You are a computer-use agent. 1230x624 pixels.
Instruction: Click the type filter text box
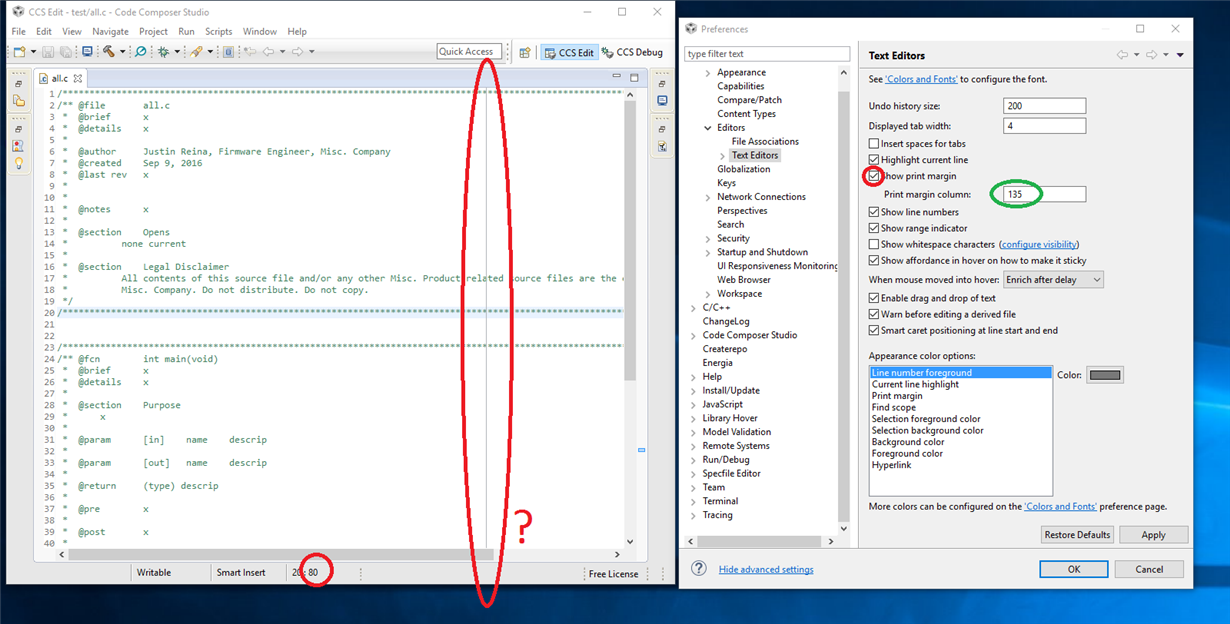(767, 54)
